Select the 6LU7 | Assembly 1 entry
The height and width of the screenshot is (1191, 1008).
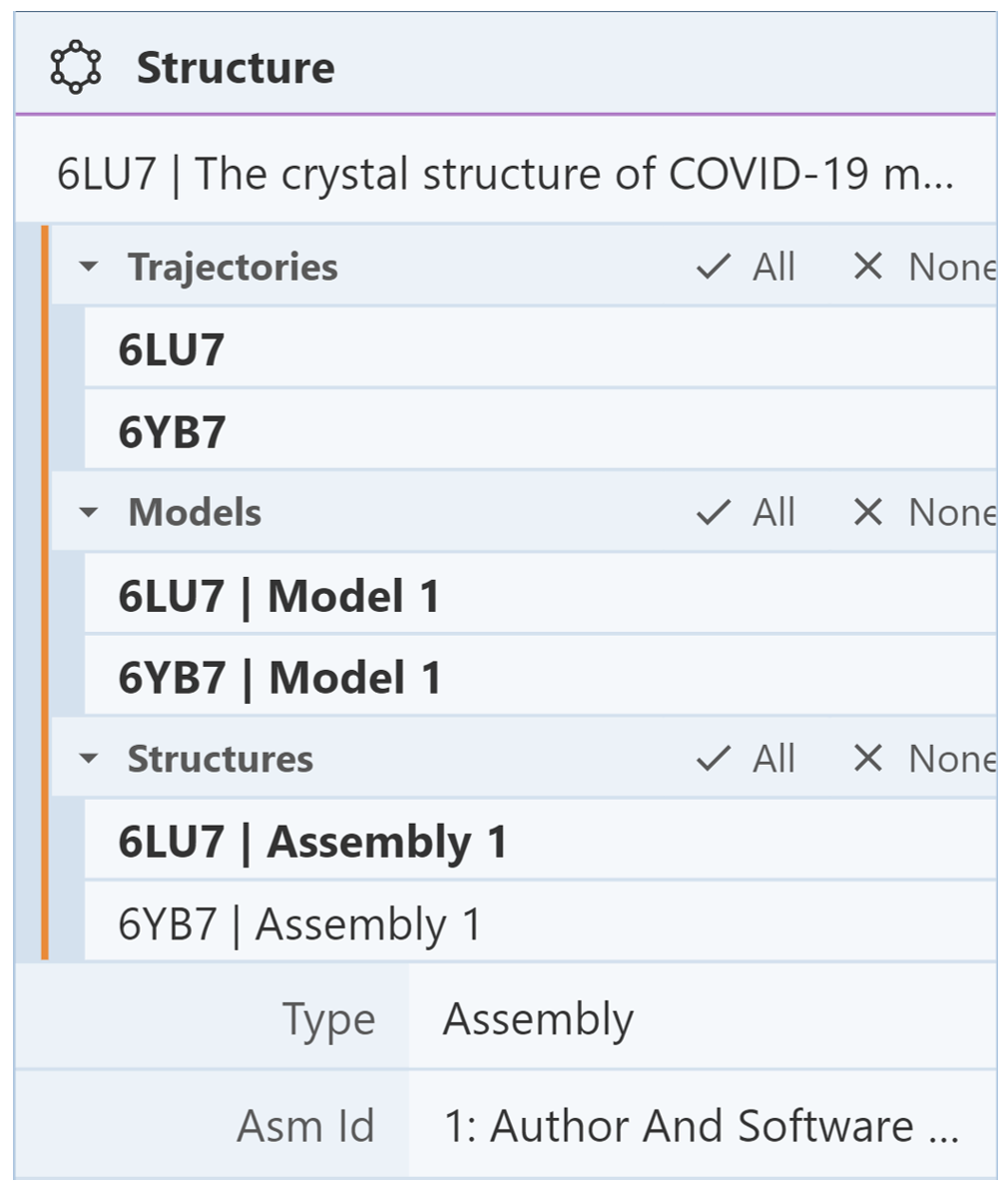[312, 842]
